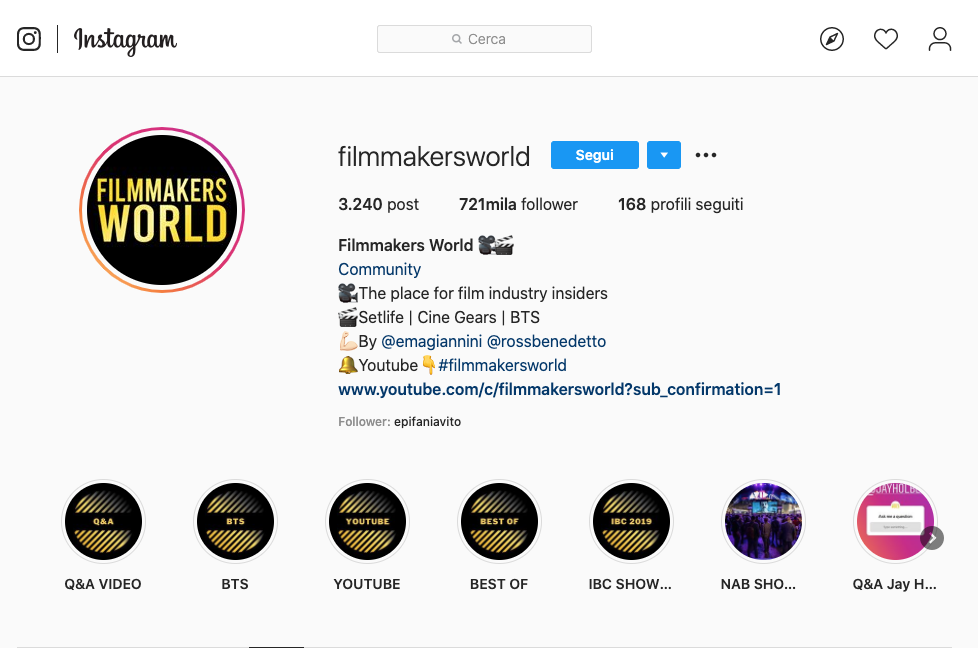Open the Instagram wordmark home link
978x648 pixels.
[125, 41]
